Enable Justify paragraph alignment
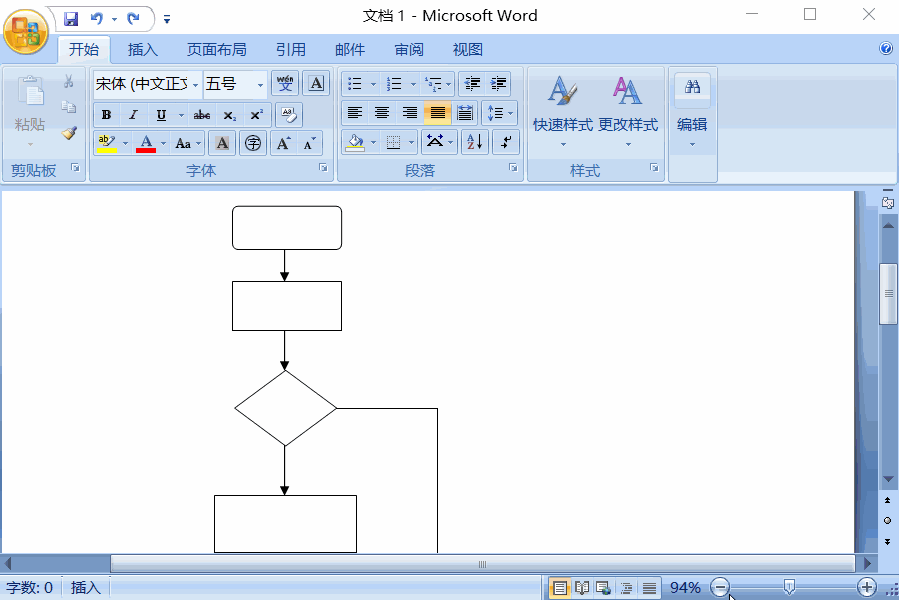This screenshot has width=899, height=600. [437, 113]
